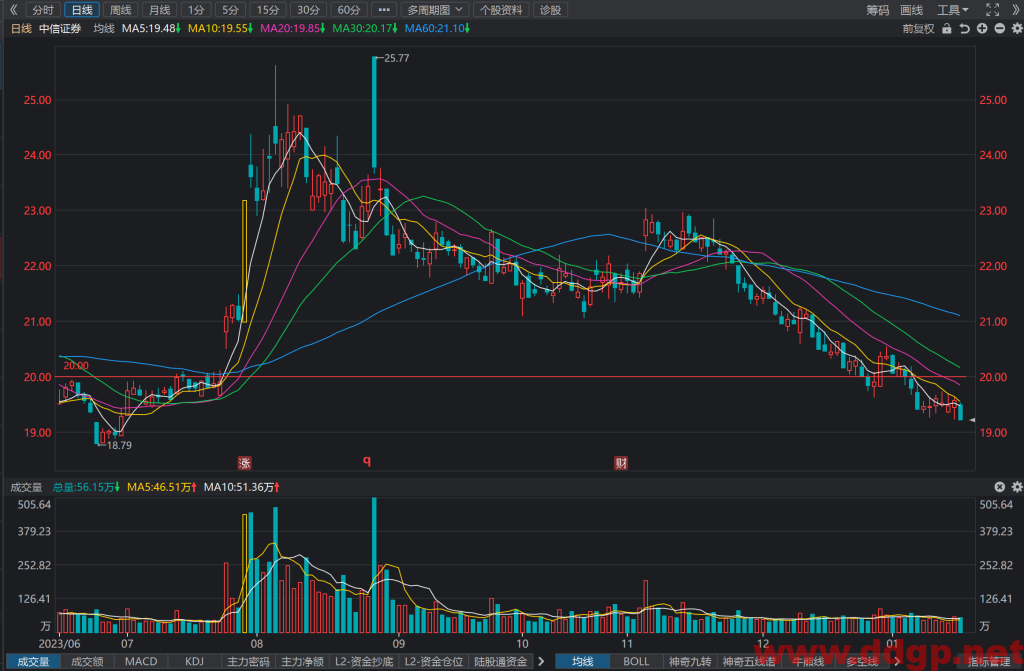This screenshot has height=671, width=1024.
Task: Open 诊股 stock diagnosis
Action: click(551, 10)
